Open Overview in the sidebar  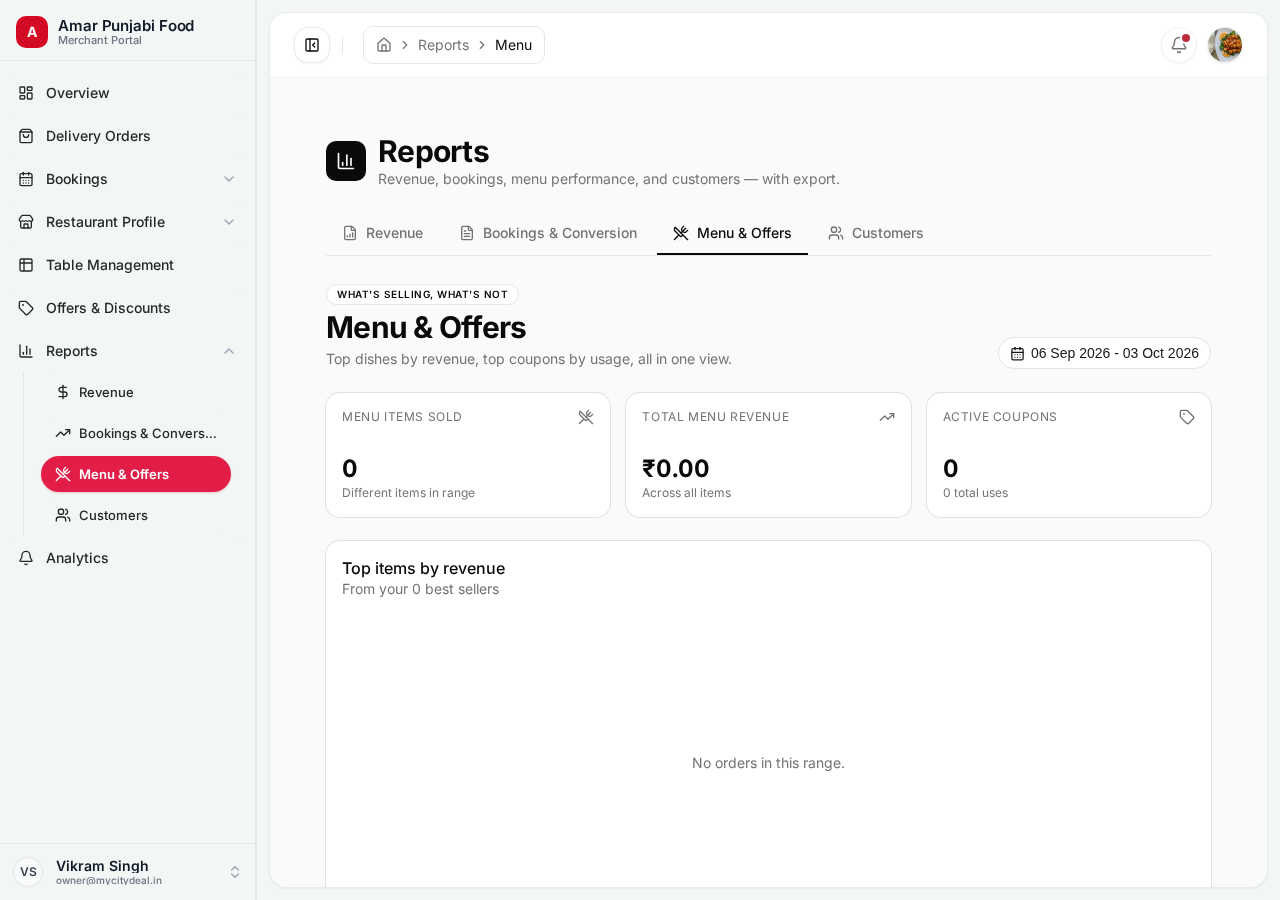[x=128, y=93]
